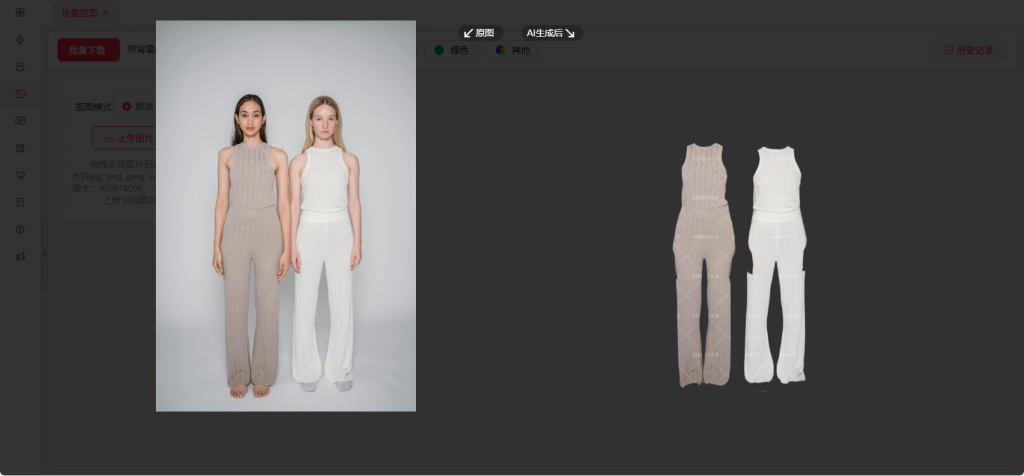Pick the 其他 multicolor background option

(512, 50)
